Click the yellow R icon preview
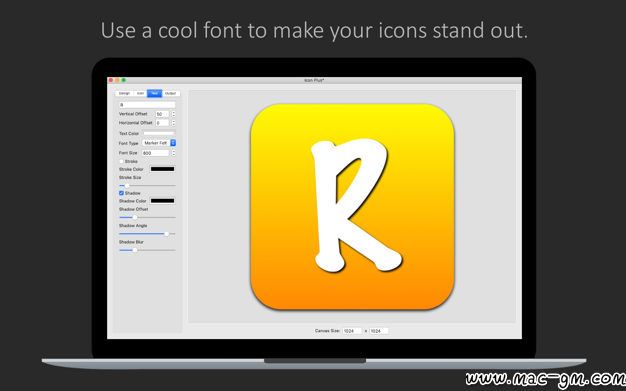Viewport: 626px width, 391px height. tap(353, 207)
